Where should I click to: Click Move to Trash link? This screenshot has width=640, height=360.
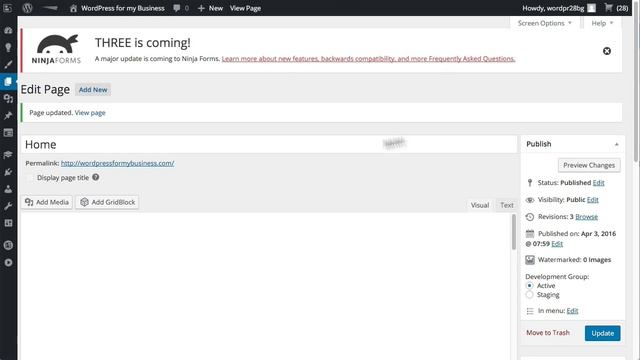tap(548, 333)
